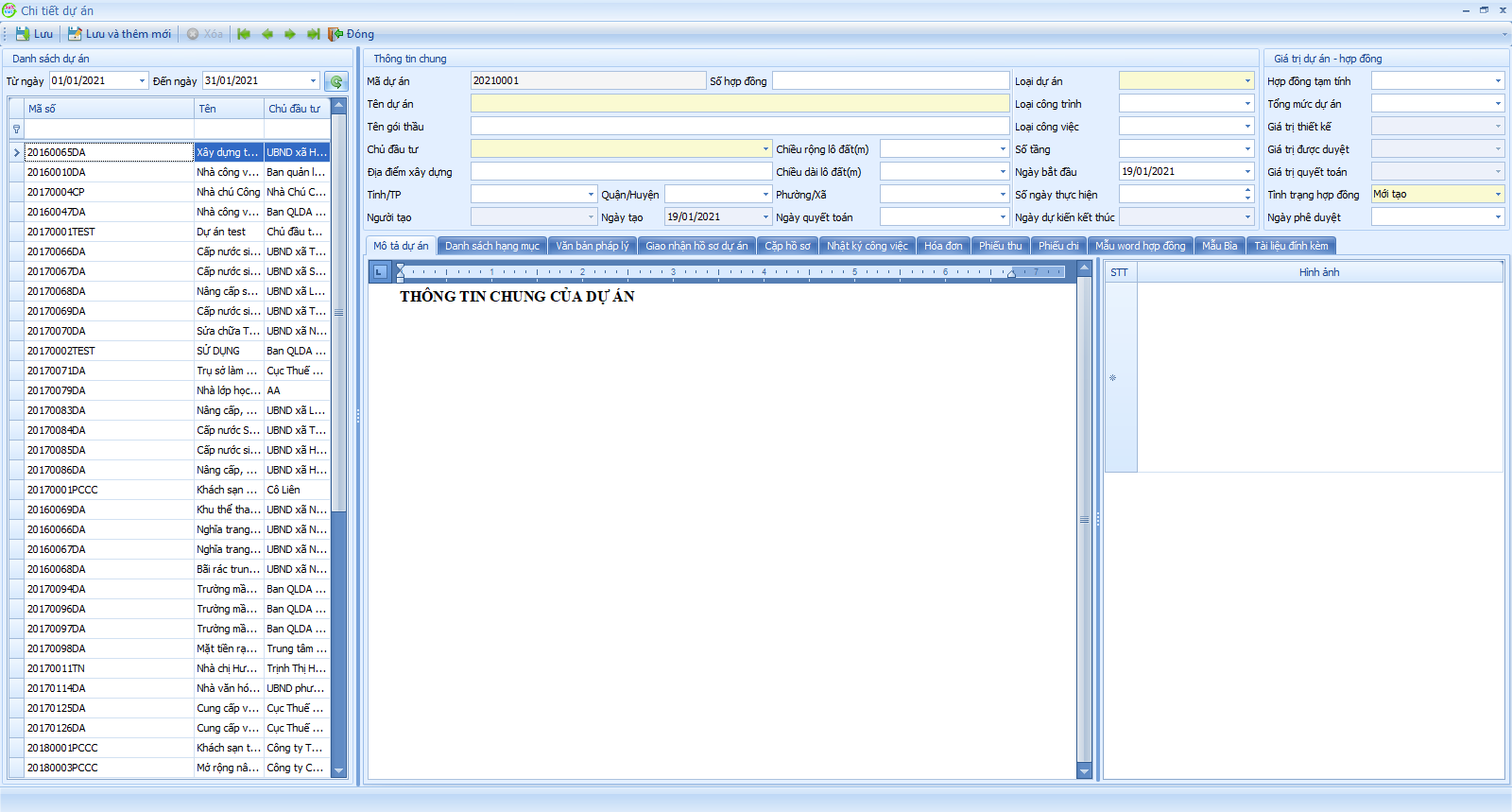Switch to the Hóa đơn tab
Viewport: 1512px width, 812px height.
(x=943, y=246)
